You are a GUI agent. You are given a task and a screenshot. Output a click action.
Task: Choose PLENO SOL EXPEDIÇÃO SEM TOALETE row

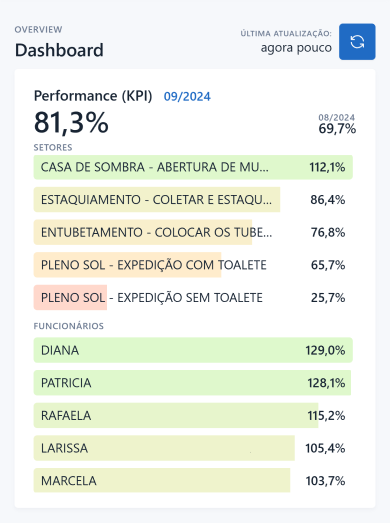coord(193,298)
